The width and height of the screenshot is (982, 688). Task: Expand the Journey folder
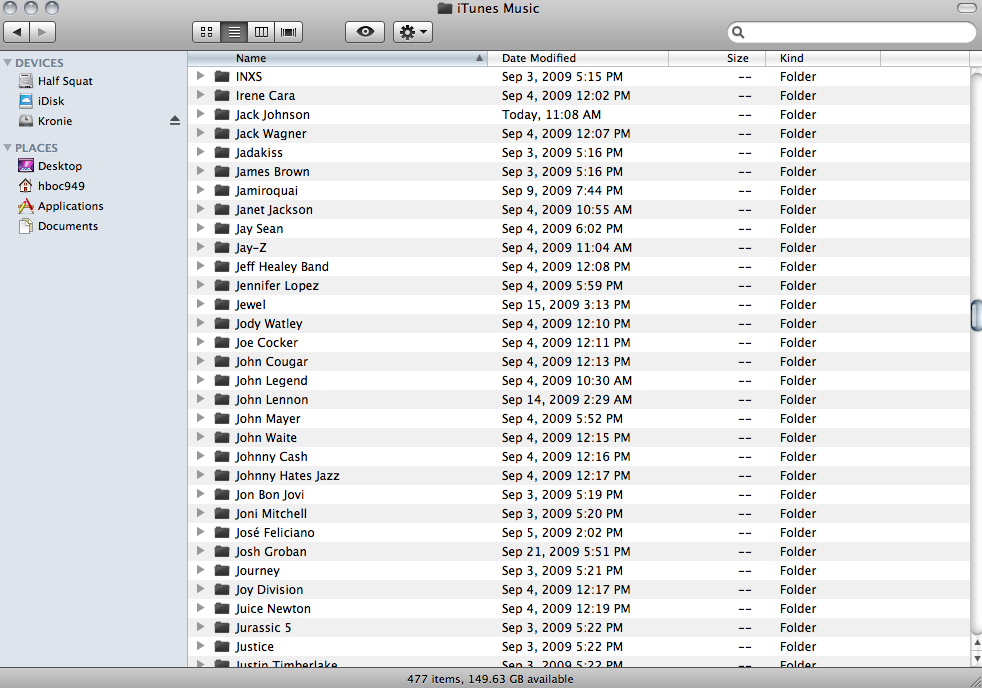(x=200, y=570)
